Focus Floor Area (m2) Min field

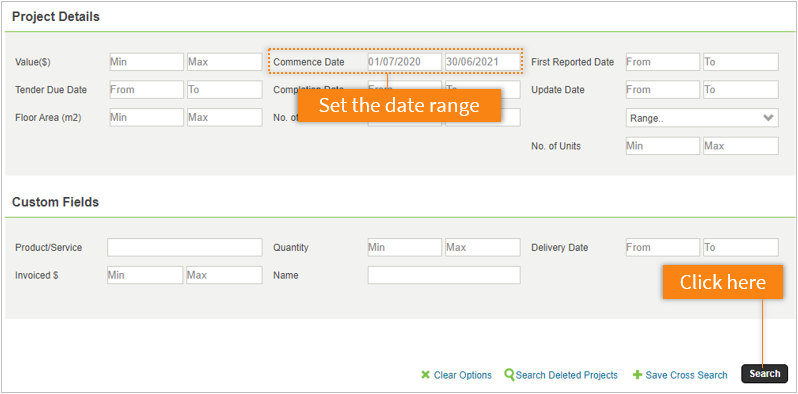pos(147,117)
